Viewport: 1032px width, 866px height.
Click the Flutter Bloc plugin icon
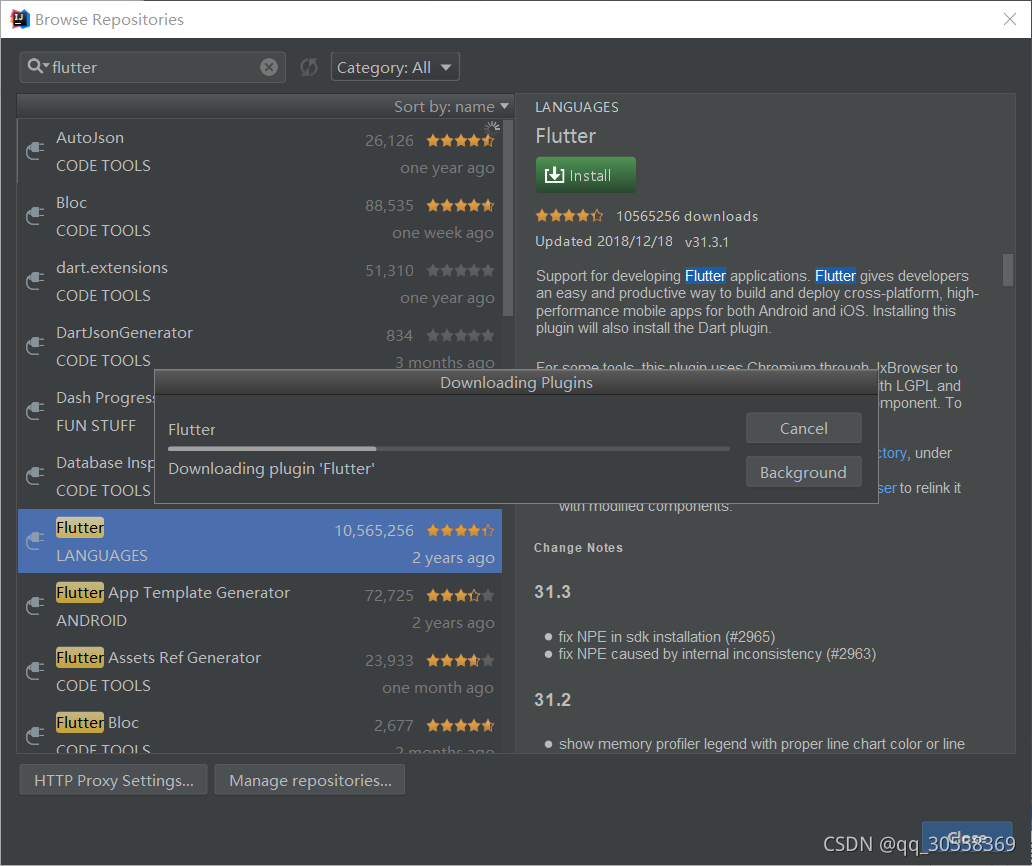pos(34,736)
